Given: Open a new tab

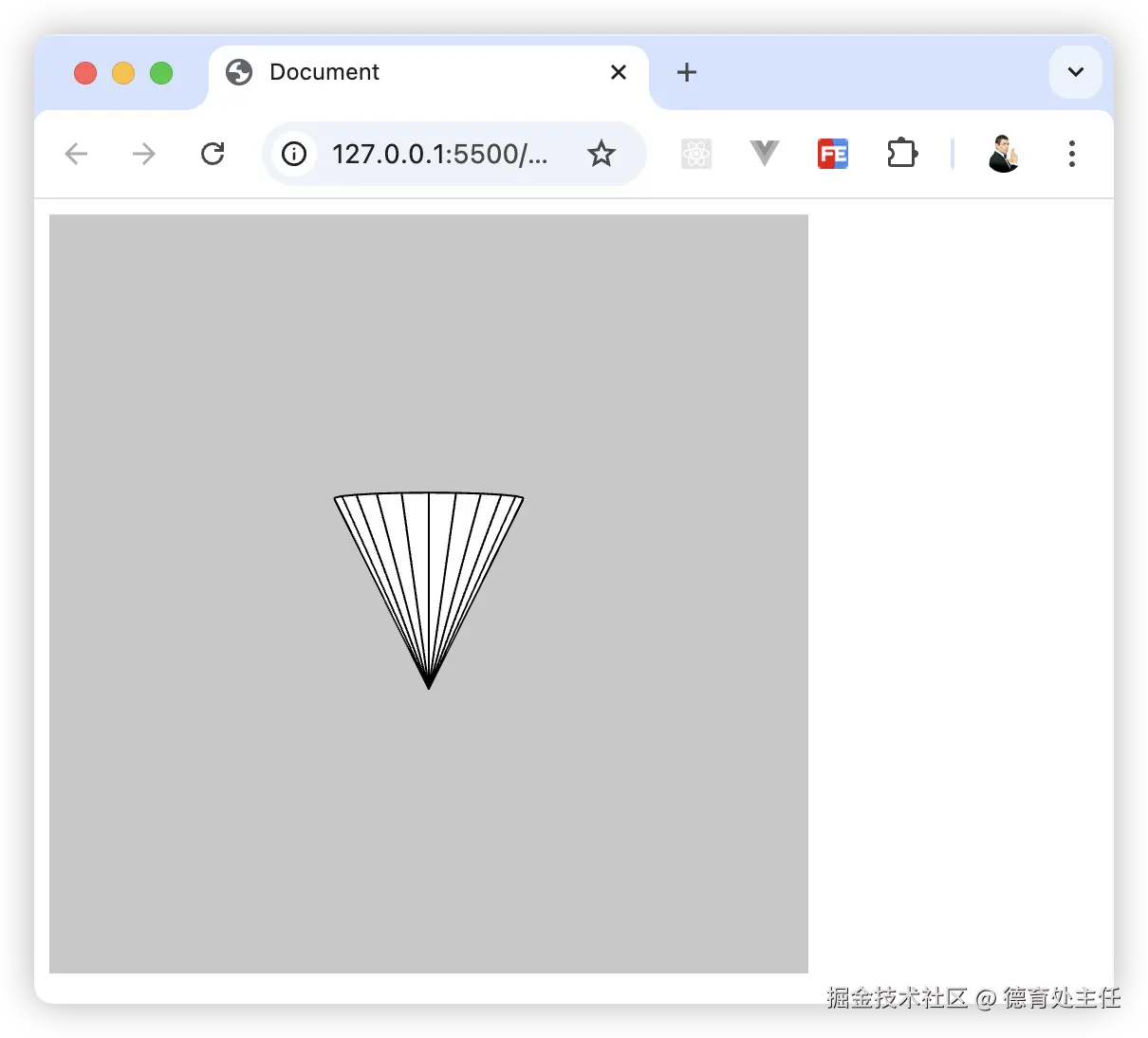Looking at the screenshot, I should (687, 72).
